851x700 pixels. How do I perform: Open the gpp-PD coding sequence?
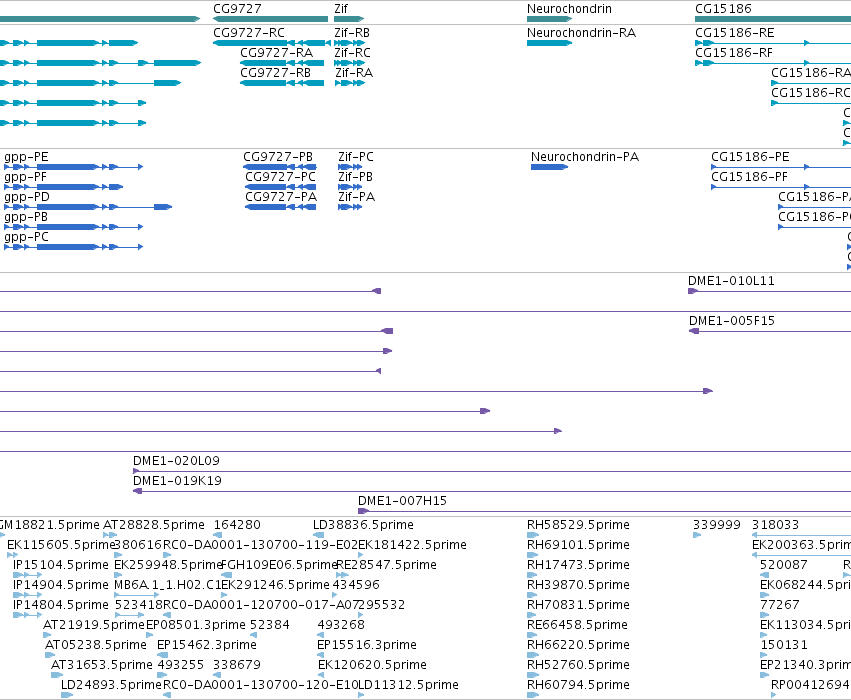88,207
